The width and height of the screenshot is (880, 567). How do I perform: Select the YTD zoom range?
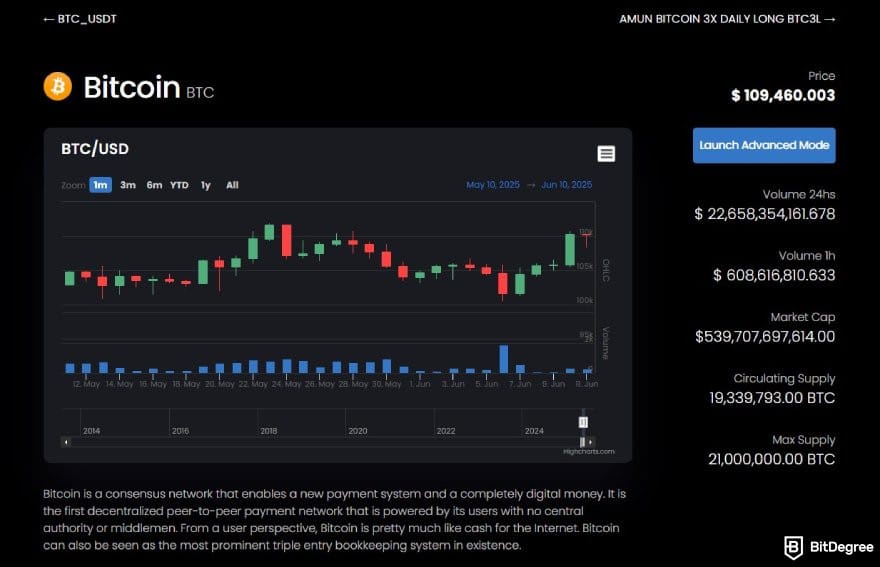click(180, 185)
